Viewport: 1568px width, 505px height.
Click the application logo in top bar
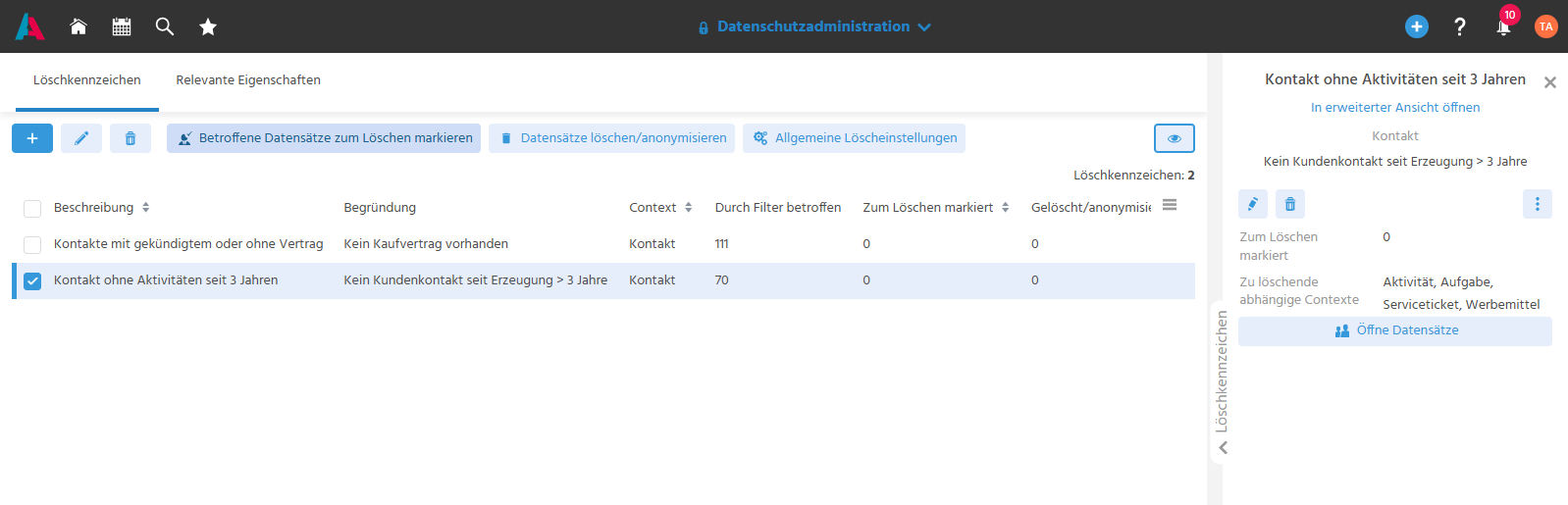pos(29,26)
